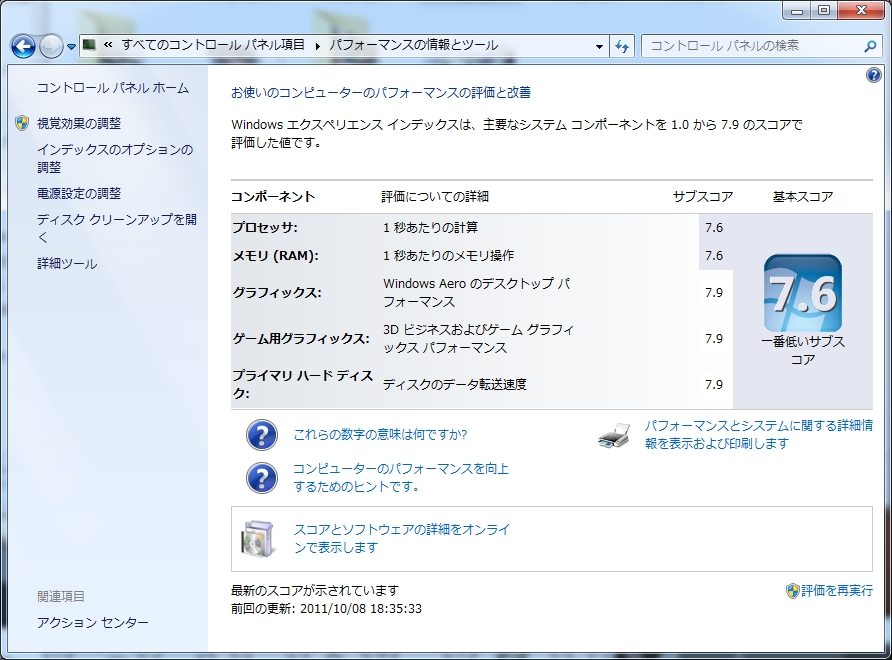Click shield icon beside 評価を再実行

click(792, 591)
